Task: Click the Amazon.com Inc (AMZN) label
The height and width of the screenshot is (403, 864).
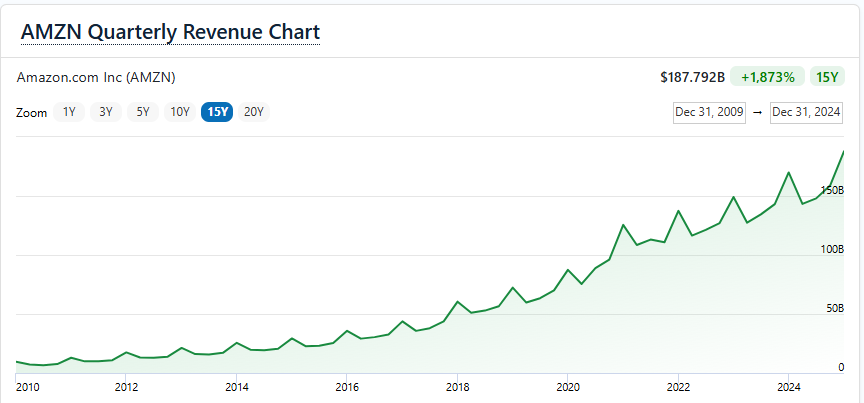Action: tap(96, 78)
